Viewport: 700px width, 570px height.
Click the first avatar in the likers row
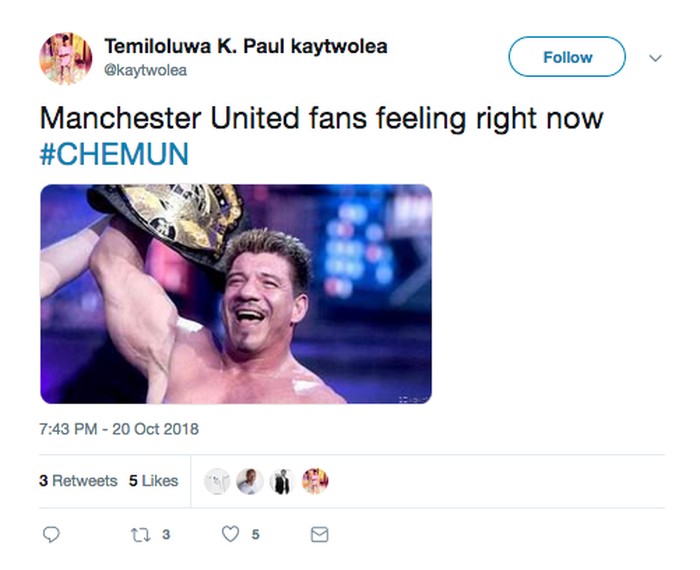tap(217, 481)
